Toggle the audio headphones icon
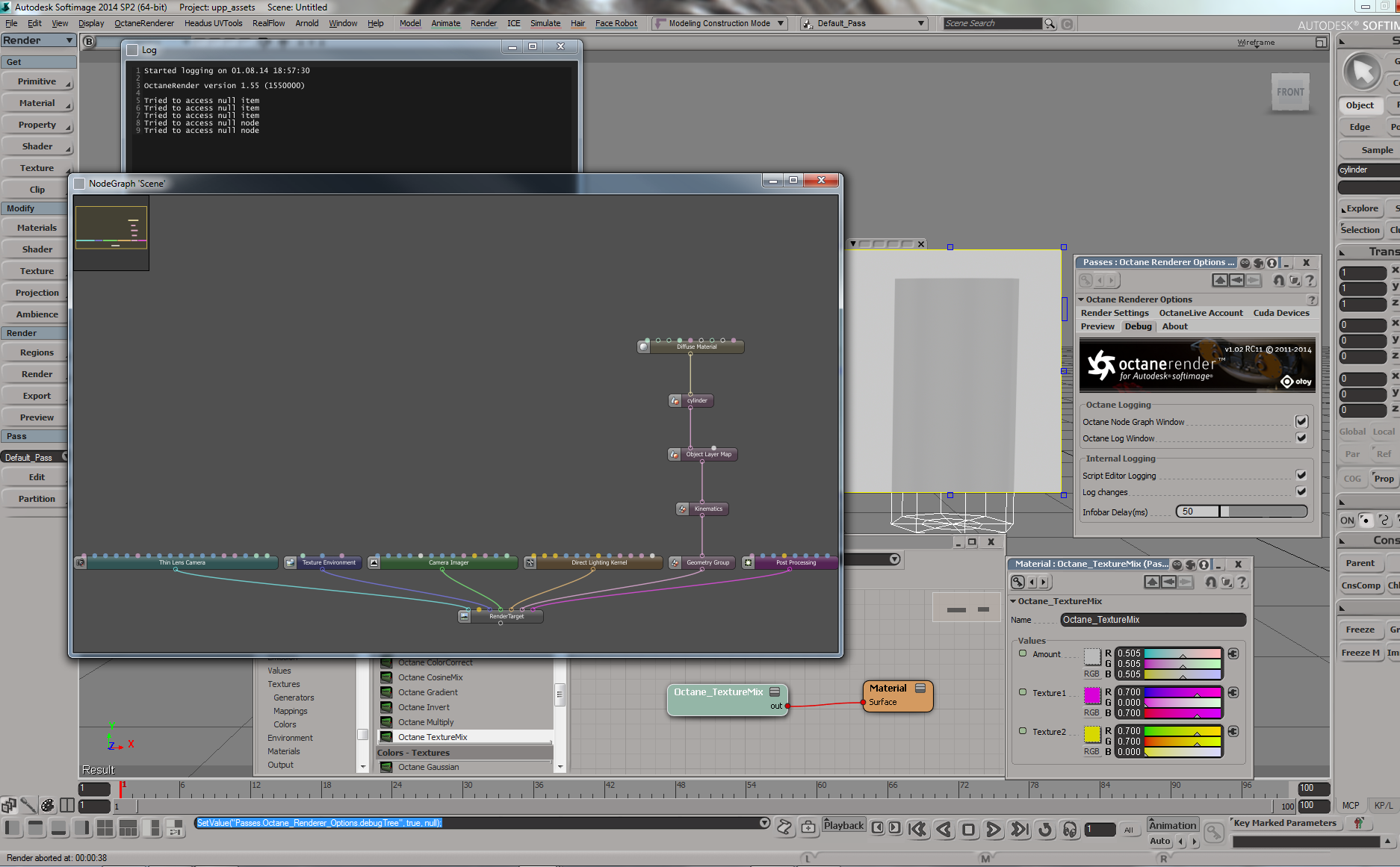 click(x=1070, y=829)
